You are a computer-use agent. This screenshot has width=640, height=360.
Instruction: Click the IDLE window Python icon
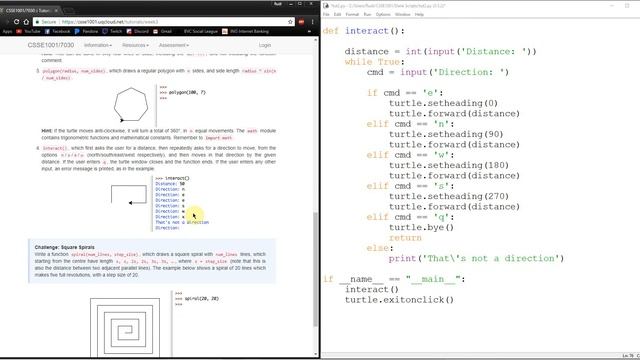coord(326,6)
